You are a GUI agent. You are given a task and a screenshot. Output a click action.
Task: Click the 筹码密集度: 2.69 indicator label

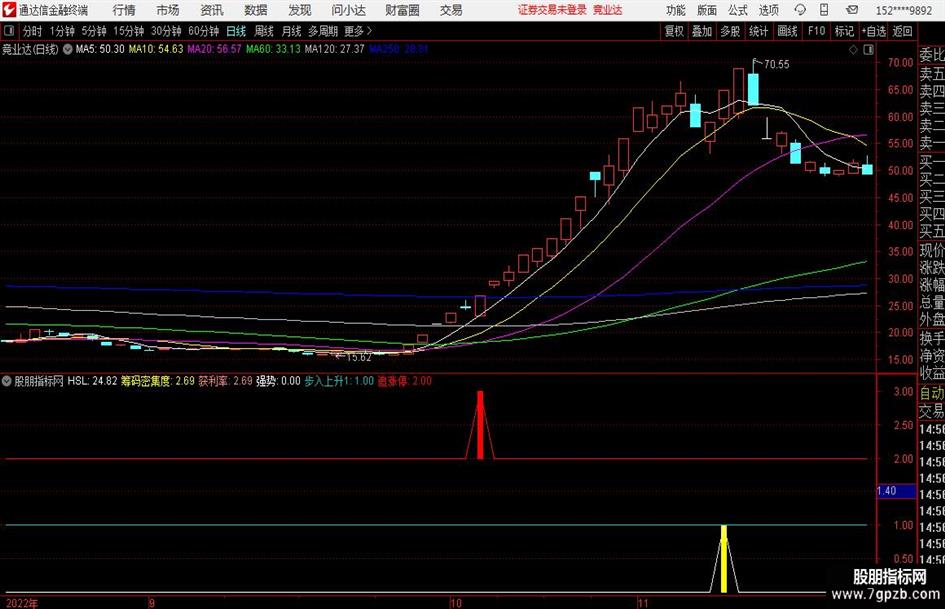tap(157, 381)
